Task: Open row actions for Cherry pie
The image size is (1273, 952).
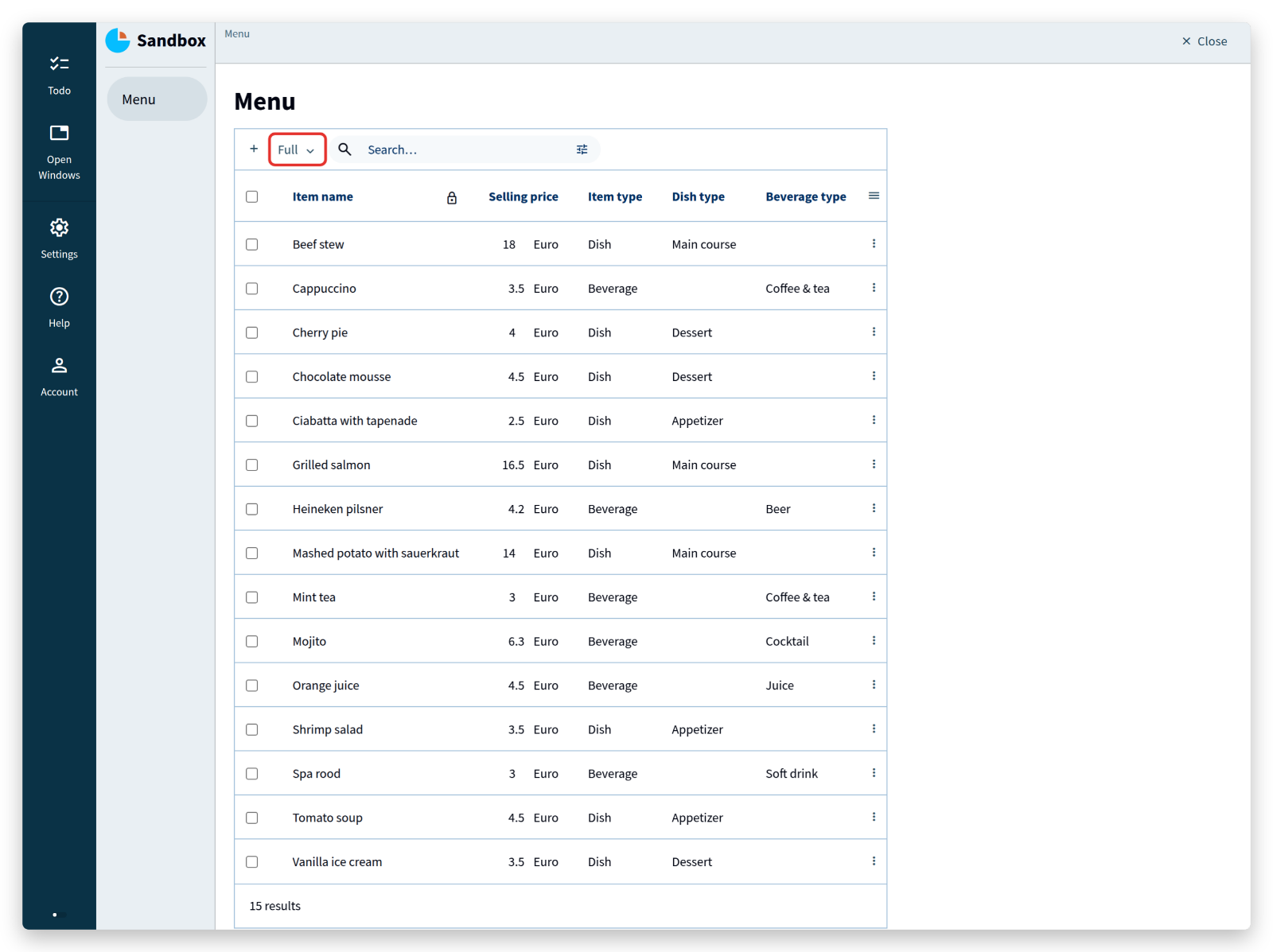Action: pos(874,332)
